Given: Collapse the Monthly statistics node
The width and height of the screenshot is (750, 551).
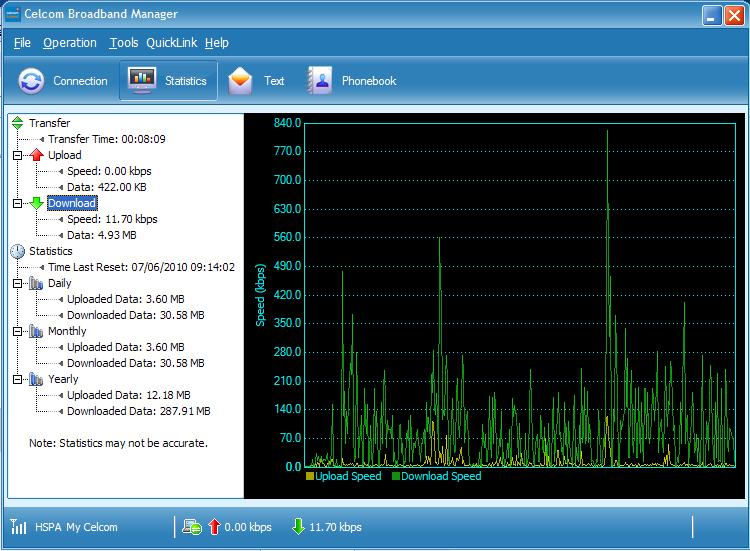Looking at the screenshot, I should point(18,331).
